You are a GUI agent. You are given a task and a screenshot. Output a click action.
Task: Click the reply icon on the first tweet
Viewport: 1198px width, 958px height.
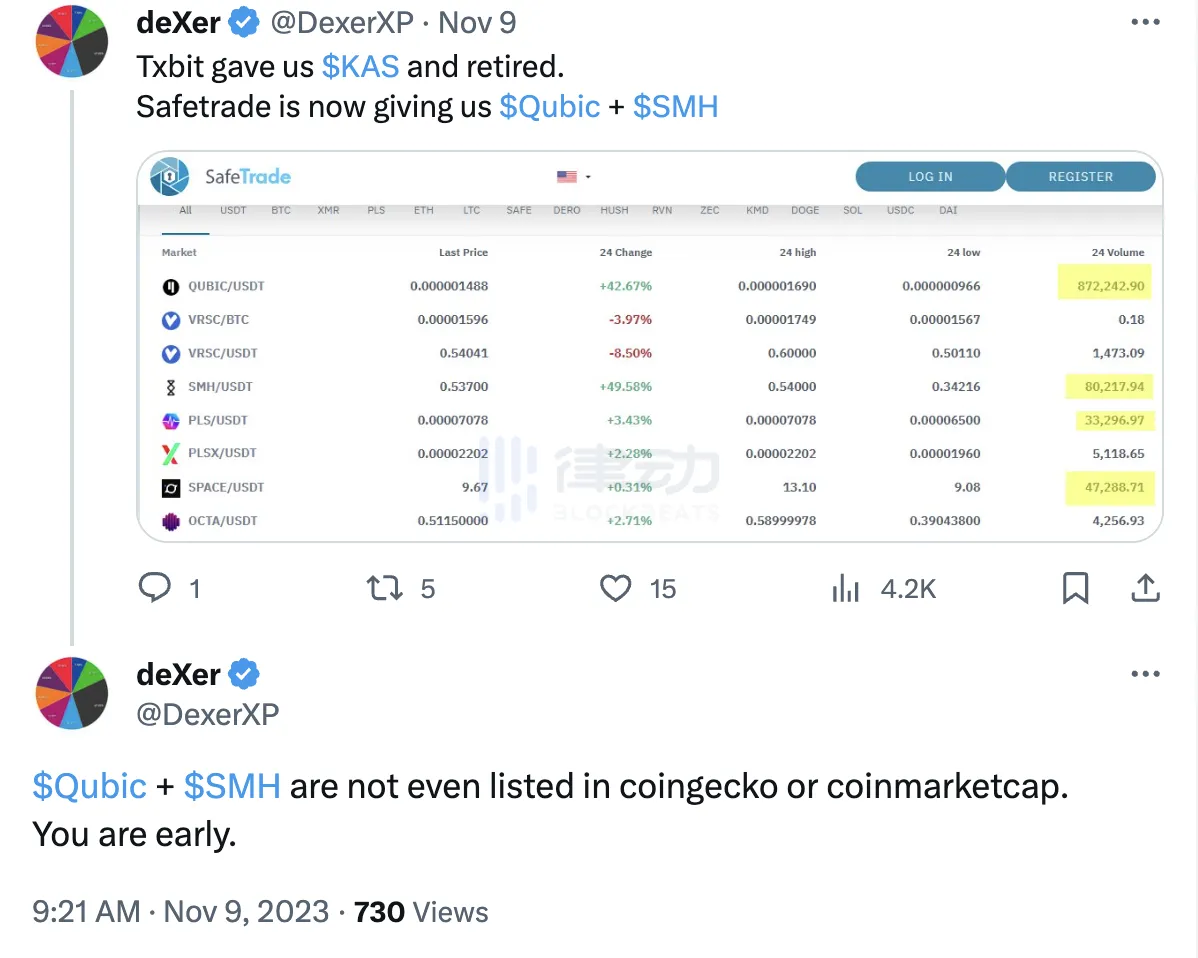click(155, 588)
